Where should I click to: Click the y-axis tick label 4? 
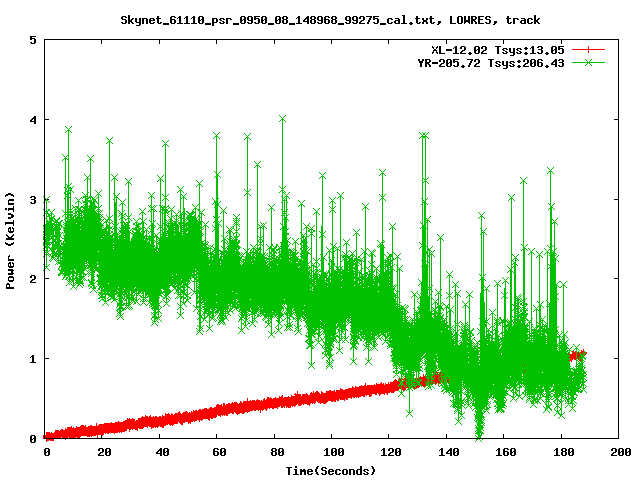pos(33,120)
